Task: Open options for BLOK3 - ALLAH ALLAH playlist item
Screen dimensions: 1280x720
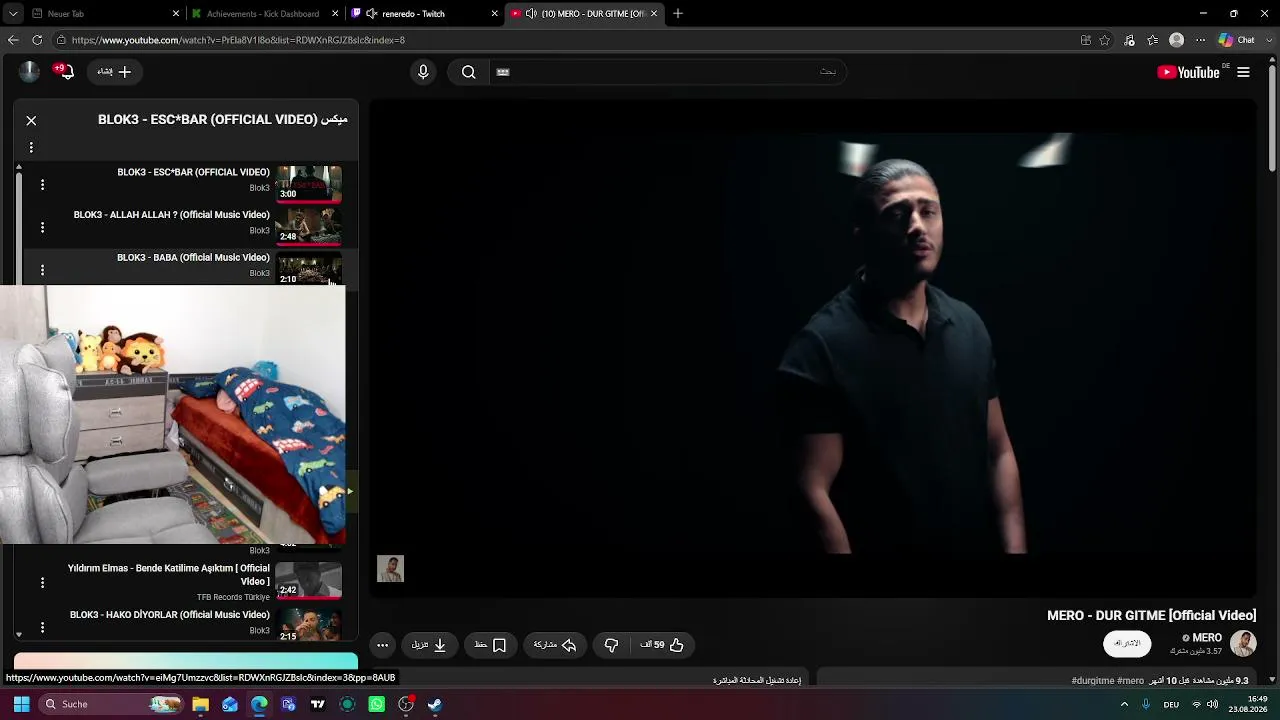Action: pyautogui.click(x=42, y=227)
